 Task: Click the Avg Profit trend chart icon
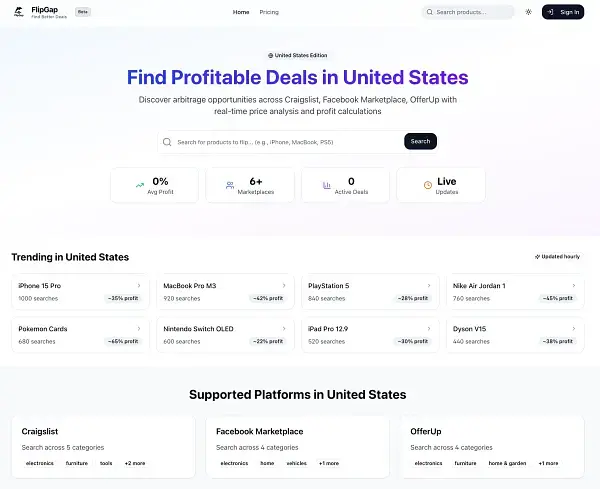(140, 185)
